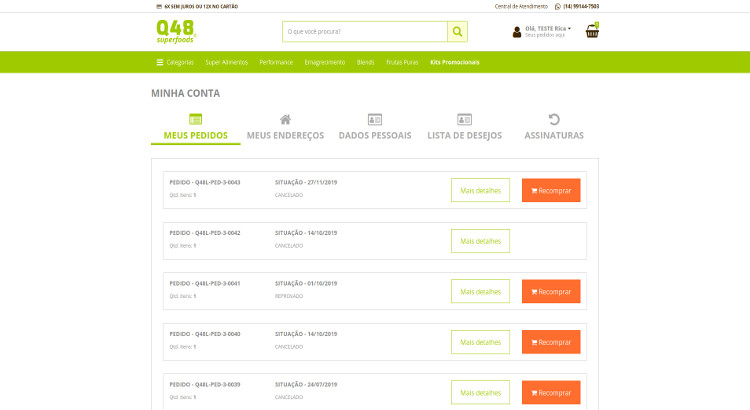The image size is (750, 410).
Task: Click 'Seus pedidos aqui' under the user name
Action: pyautogui.click(x=545, y=35)
